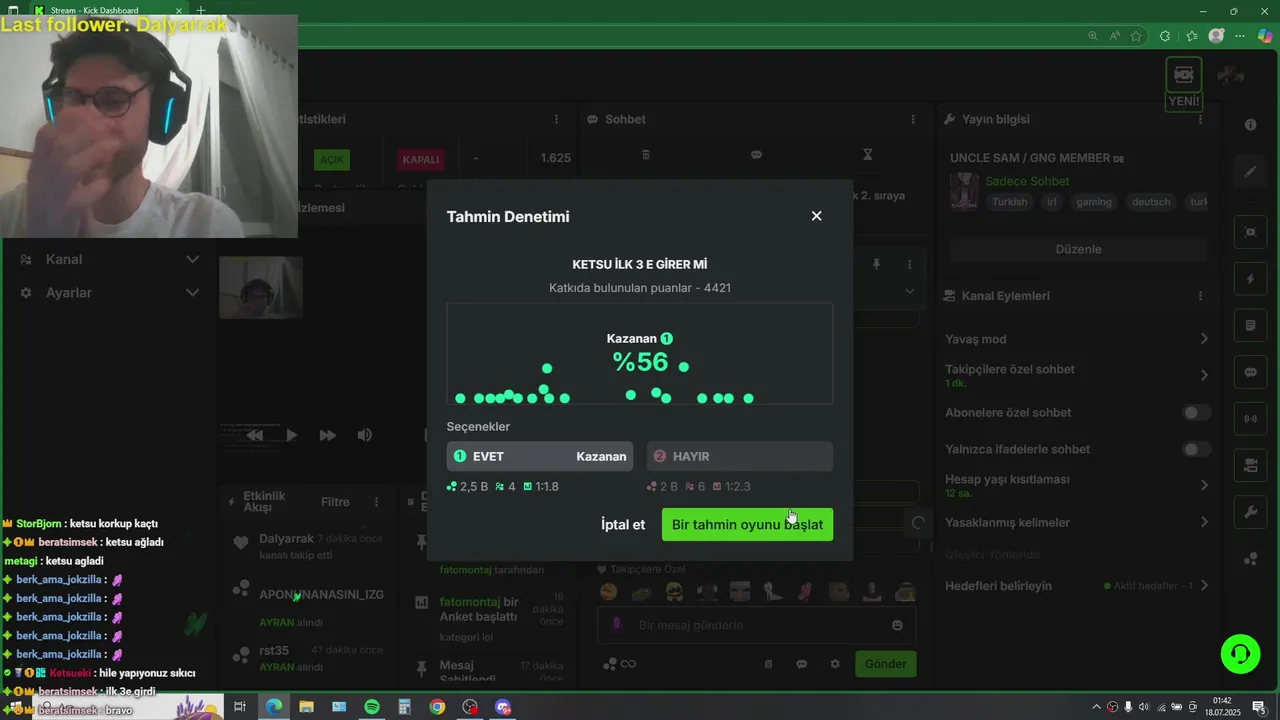Click the hourglass icon in Sohbet panel
The image size is (1280, 720).
867,155
